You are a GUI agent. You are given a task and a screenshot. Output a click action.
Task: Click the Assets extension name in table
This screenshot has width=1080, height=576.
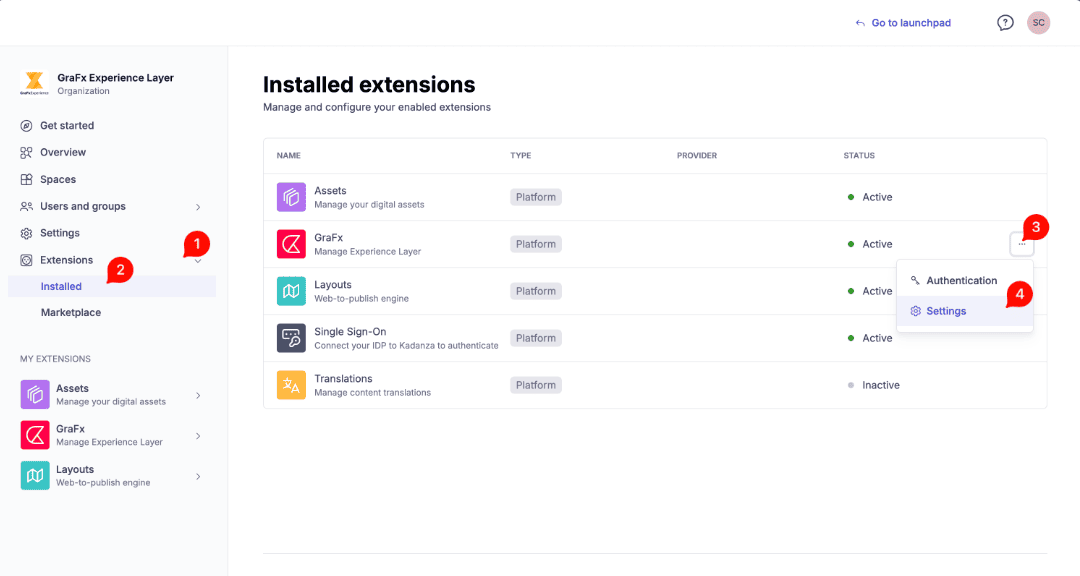(331, 191)
